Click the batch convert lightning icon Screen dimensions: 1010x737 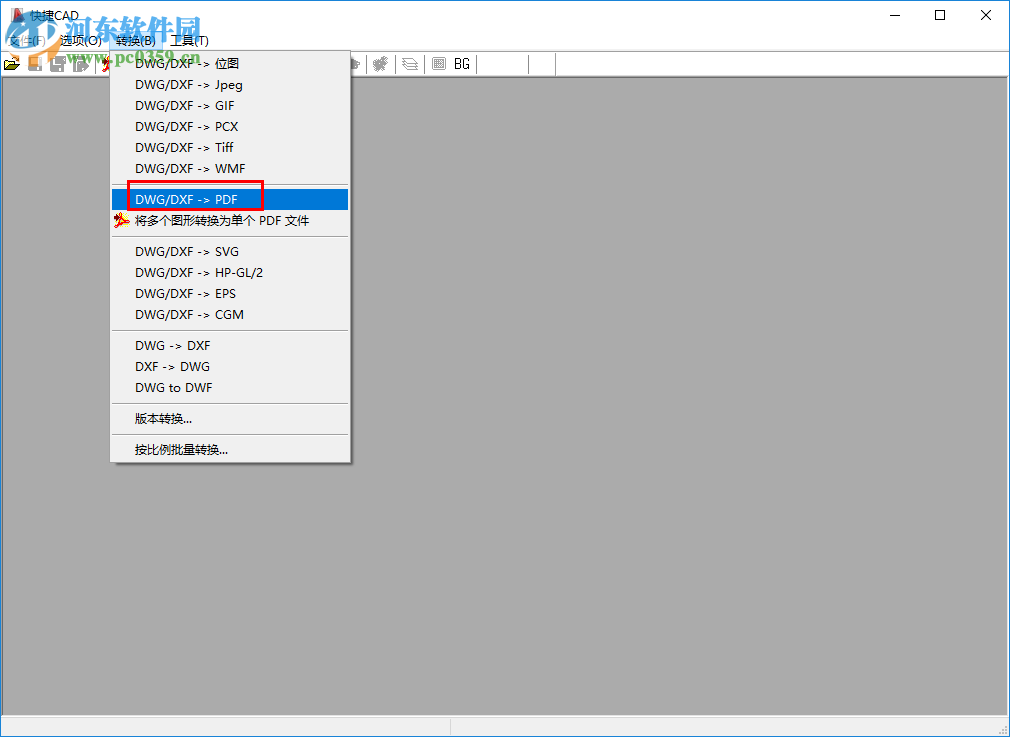(104, 63)
